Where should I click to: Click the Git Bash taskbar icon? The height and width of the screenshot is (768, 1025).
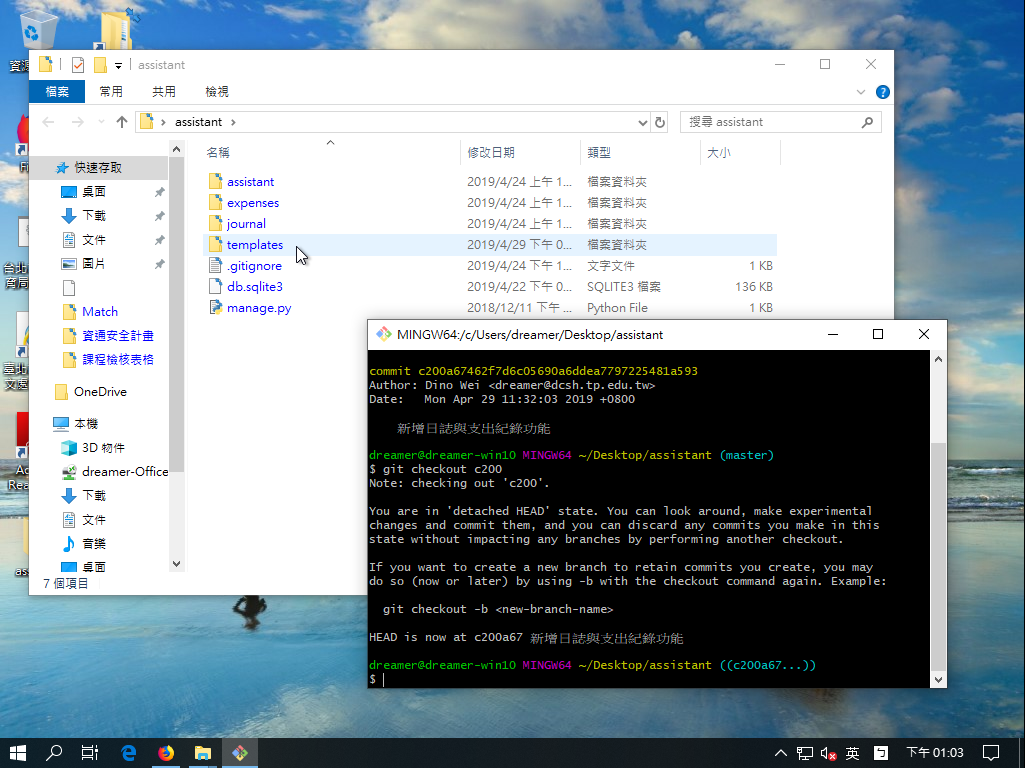(240, 753)
